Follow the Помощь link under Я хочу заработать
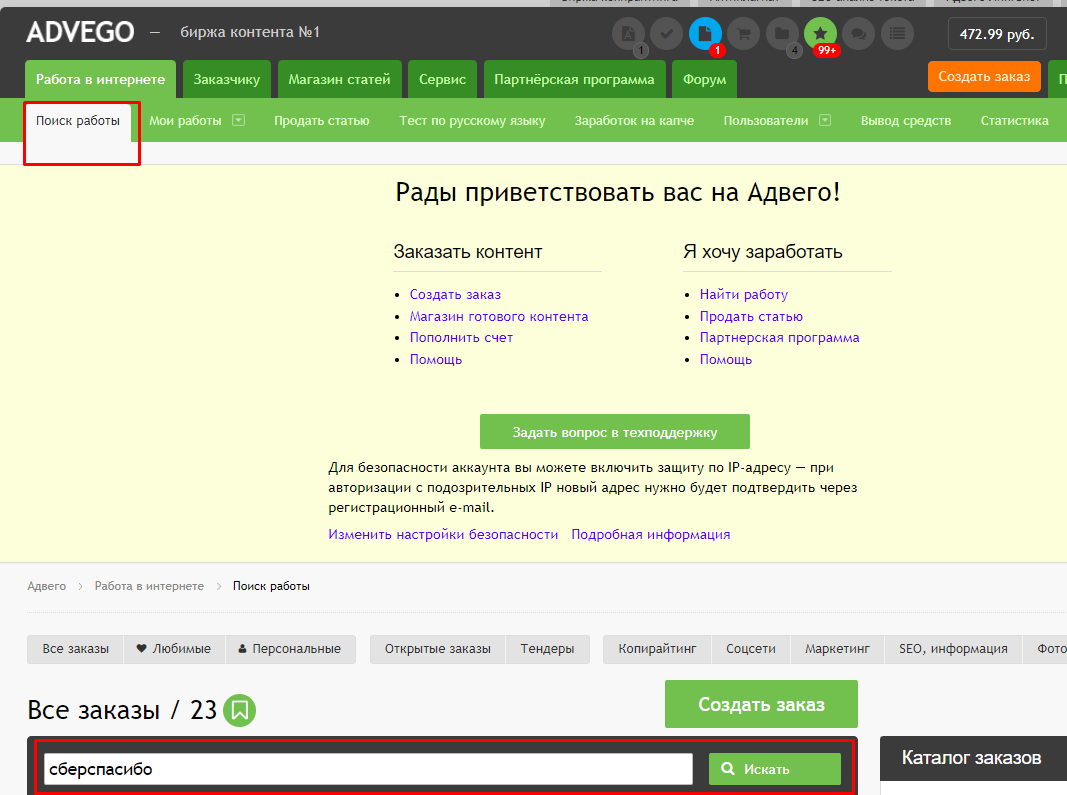The height and width of the screenshot is (795, 1067). [x=725, y=359]
